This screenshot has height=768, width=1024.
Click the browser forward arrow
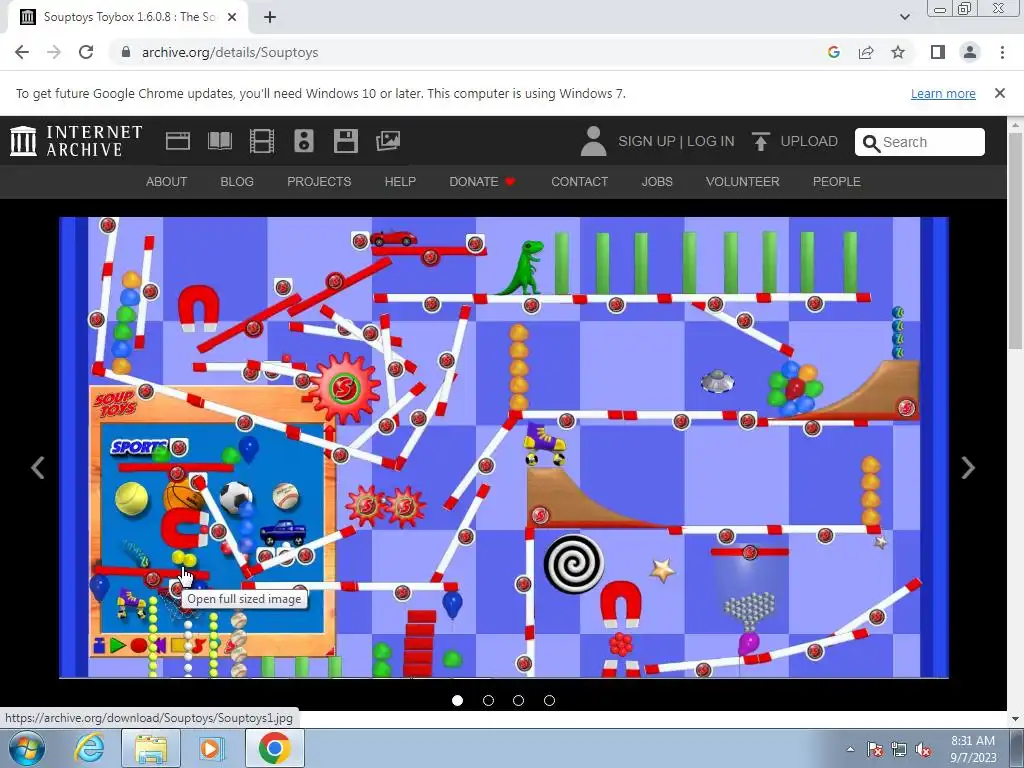(54, 52)
